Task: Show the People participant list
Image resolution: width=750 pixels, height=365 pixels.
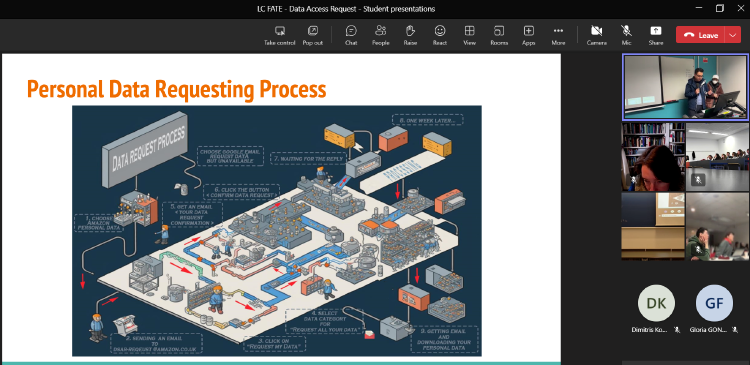Action: (381, 35)
